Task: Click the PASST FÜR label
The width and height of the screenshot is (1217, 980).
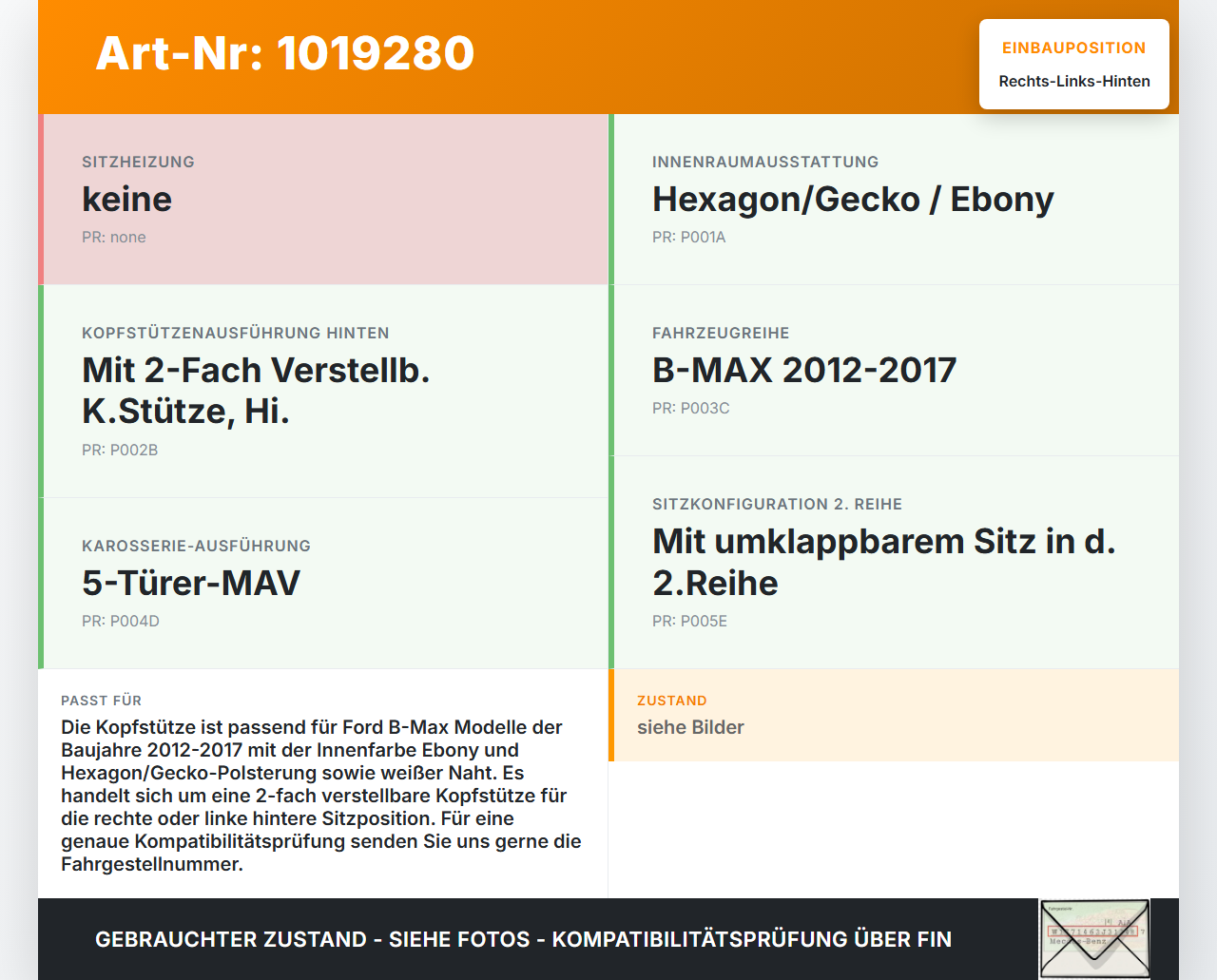Action: click(x=101, y=701)
